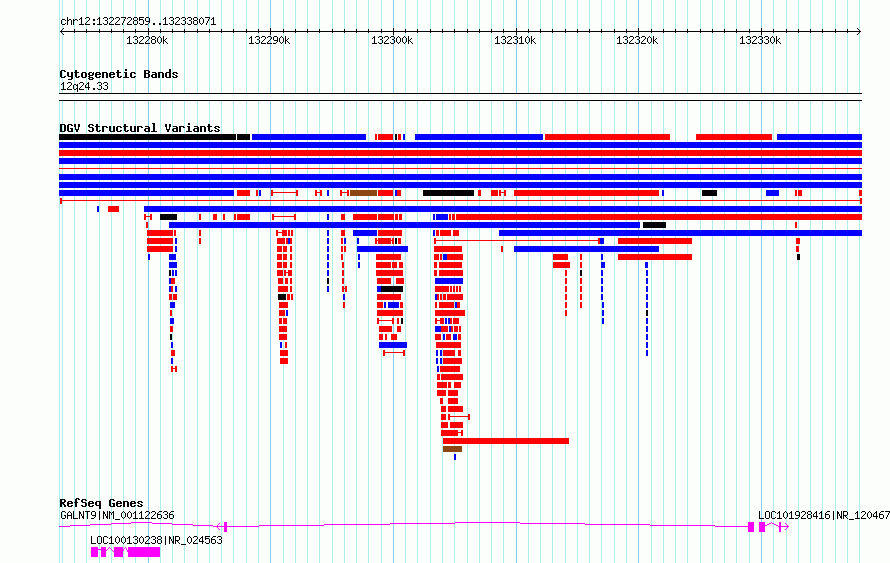Click the wide magenta exon before LOC101928416's glyph
Image resolution: width=890 pixels, height=563 pixels.
point(751,527)
